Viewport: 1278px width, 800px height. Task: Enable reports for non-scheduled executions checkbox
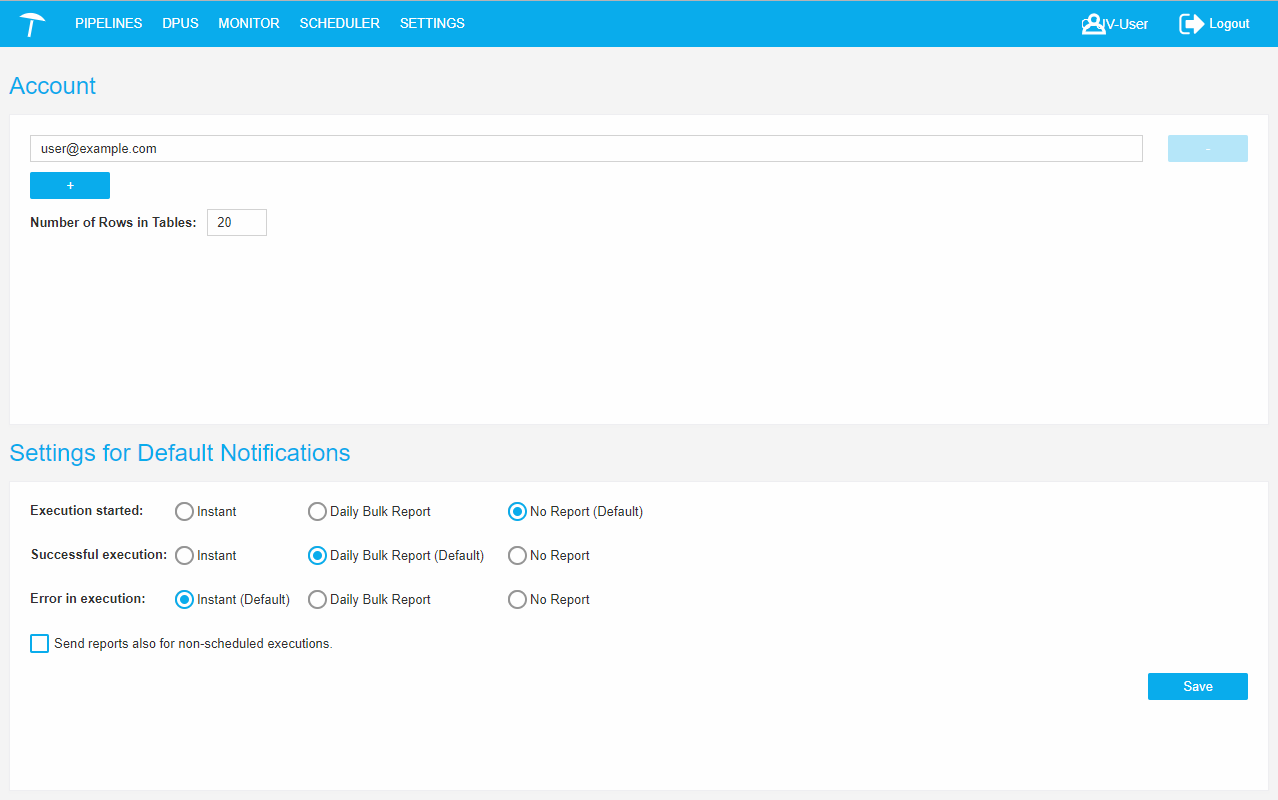[40, 644]
